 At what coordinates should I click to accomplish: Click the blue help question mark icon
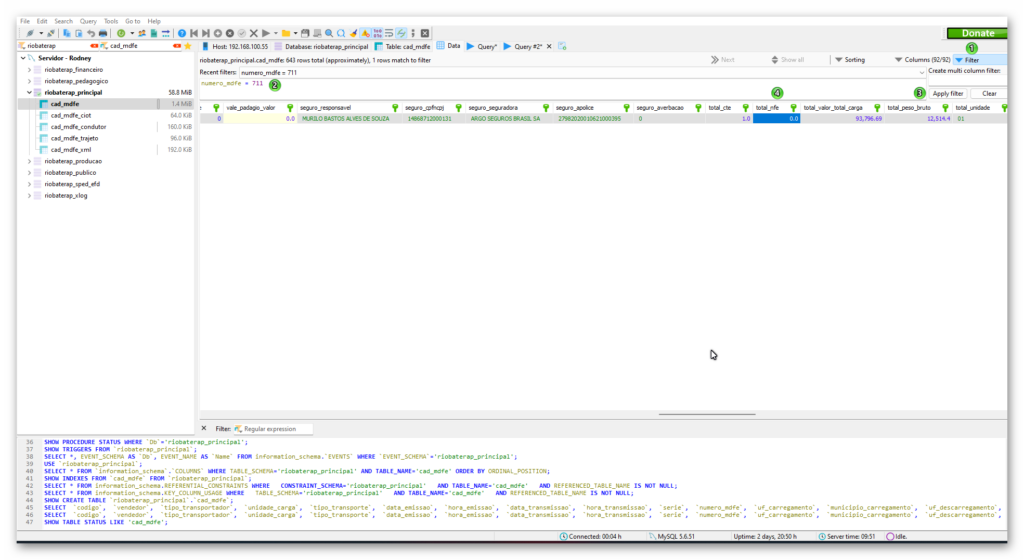(182, 33)
